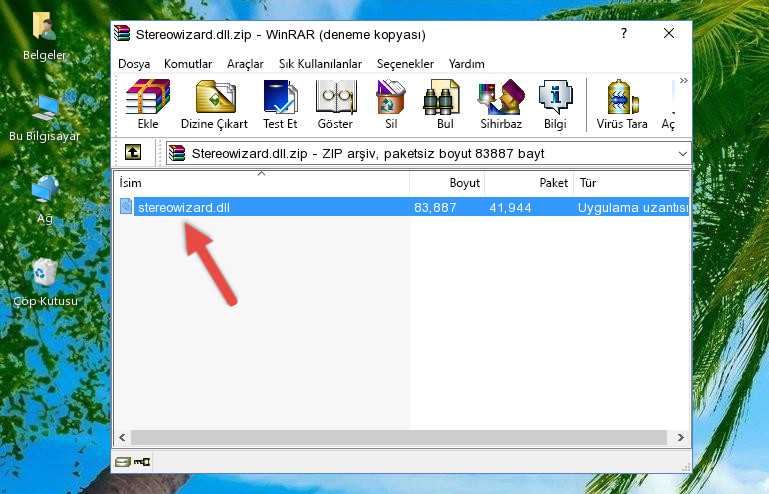
Task: Click the horizontal scrollbar right arrow
Action: 681,437
